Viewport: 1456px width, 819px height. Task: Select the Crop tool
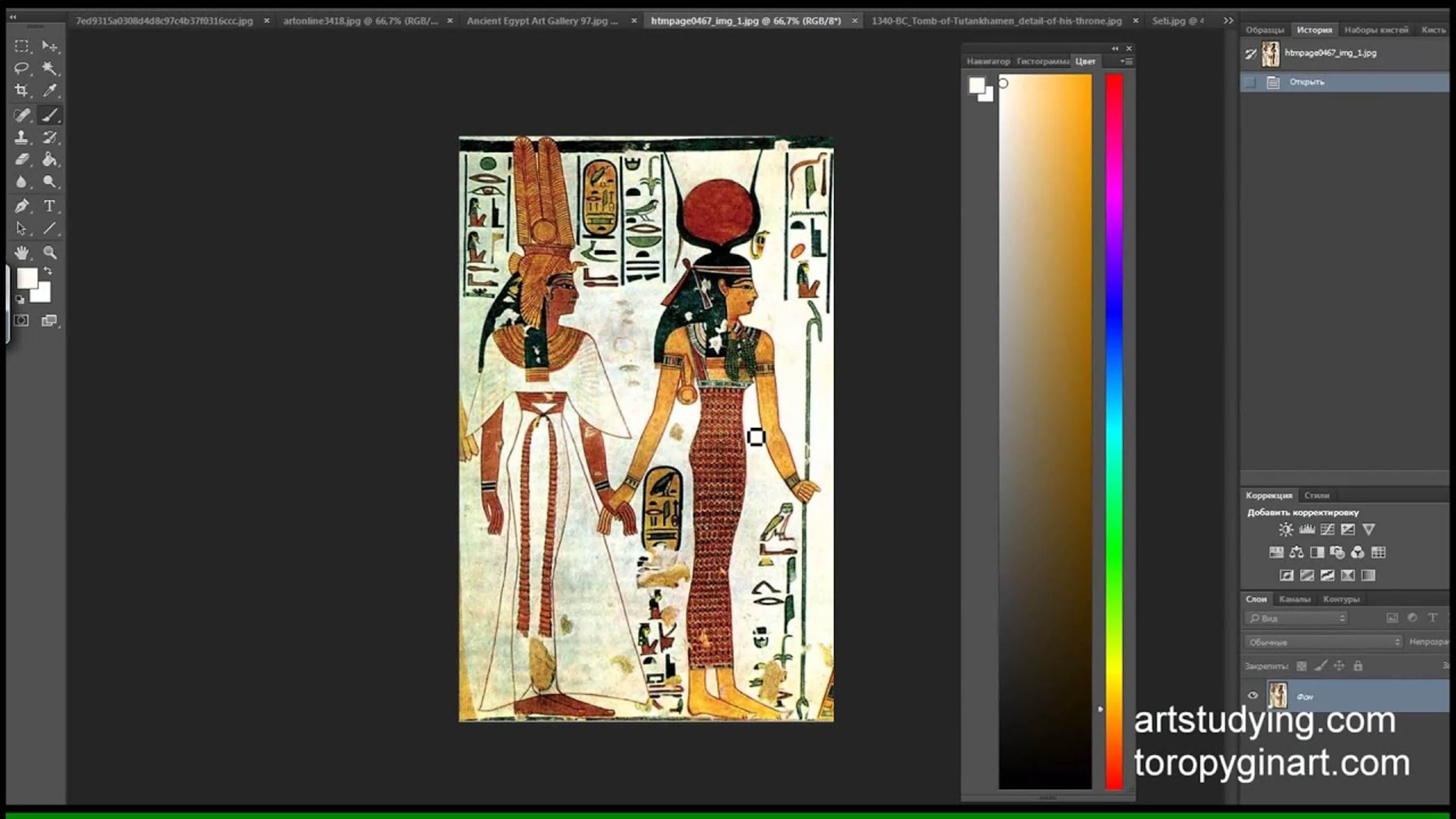(x=21, y=90)
